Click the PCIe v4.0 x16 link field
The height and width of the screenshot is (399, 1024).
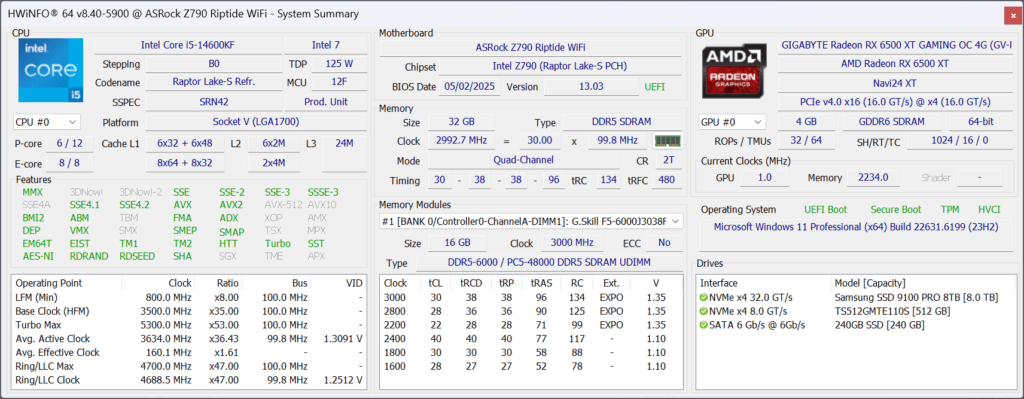895,102
